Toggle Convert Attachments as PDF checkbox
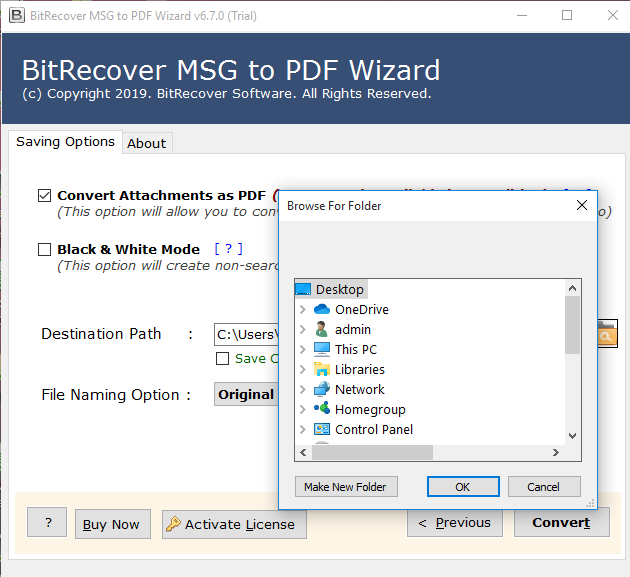The height and width of the screenshot is (577, 630). pos(44,196)
